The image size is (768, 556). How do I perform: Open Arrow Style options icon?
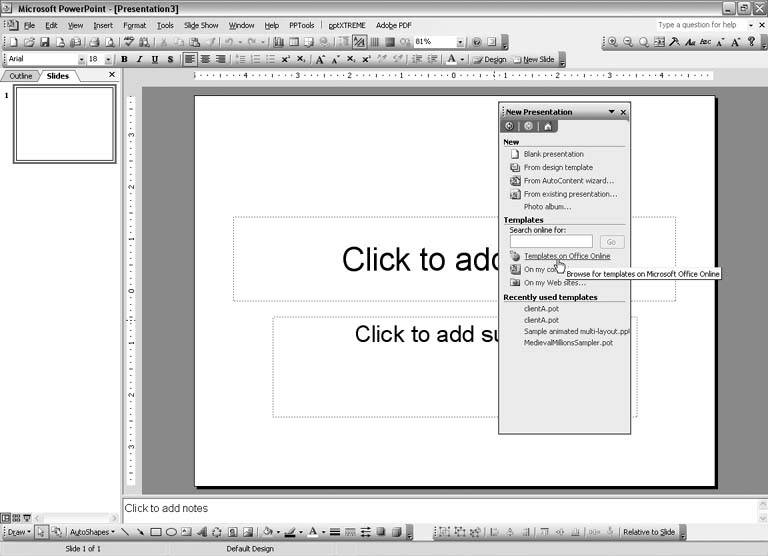(365, 532)
